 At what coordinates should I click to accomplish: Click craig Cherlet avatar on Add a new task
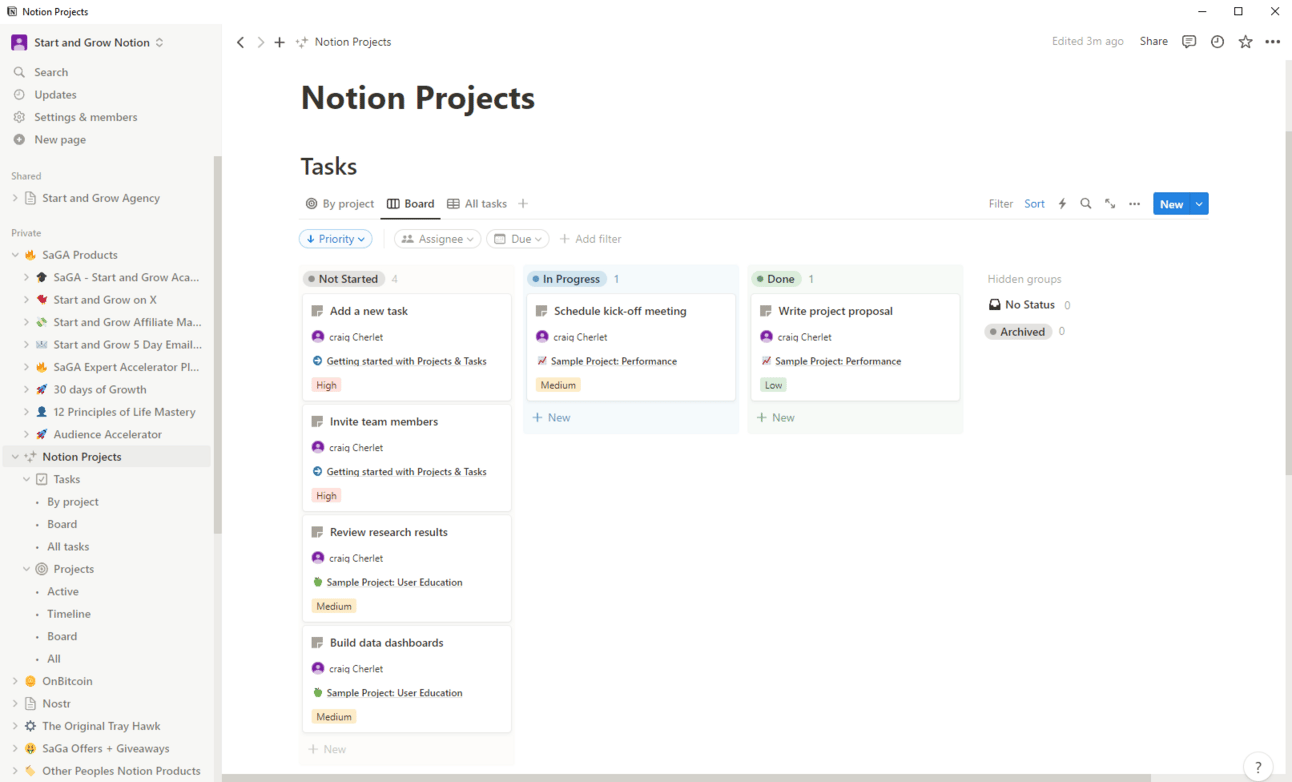click(318, 337)
